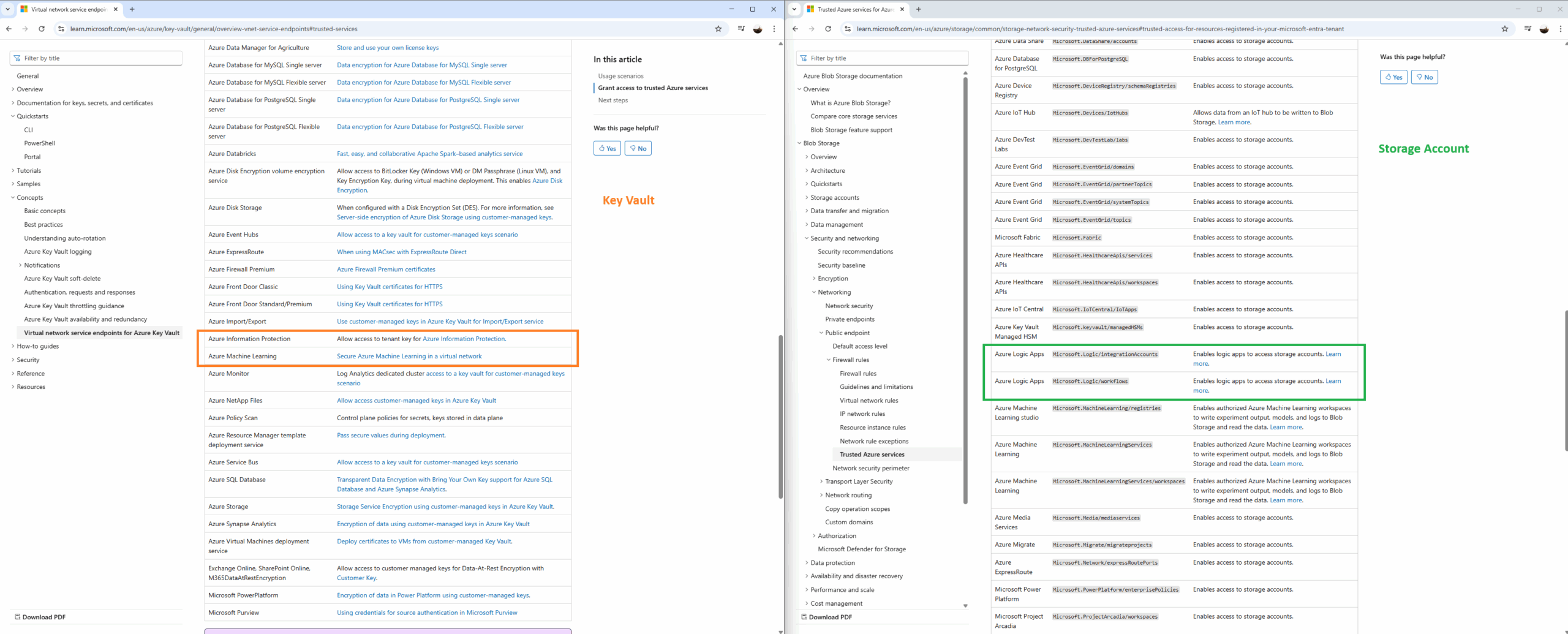Reload the Key Vault documentation page
1568x634 pixels.
point(42,29)
